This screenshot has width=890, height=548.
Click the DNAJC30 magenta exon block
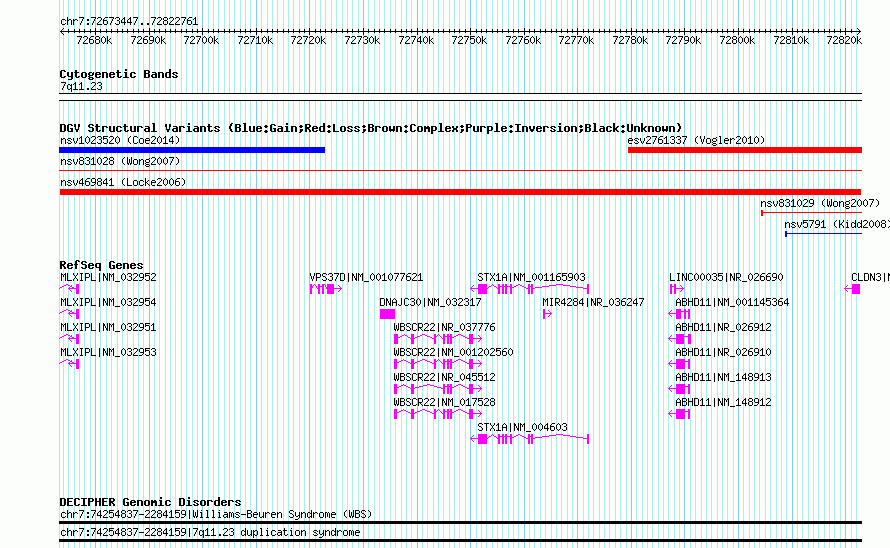click(387, 314)
